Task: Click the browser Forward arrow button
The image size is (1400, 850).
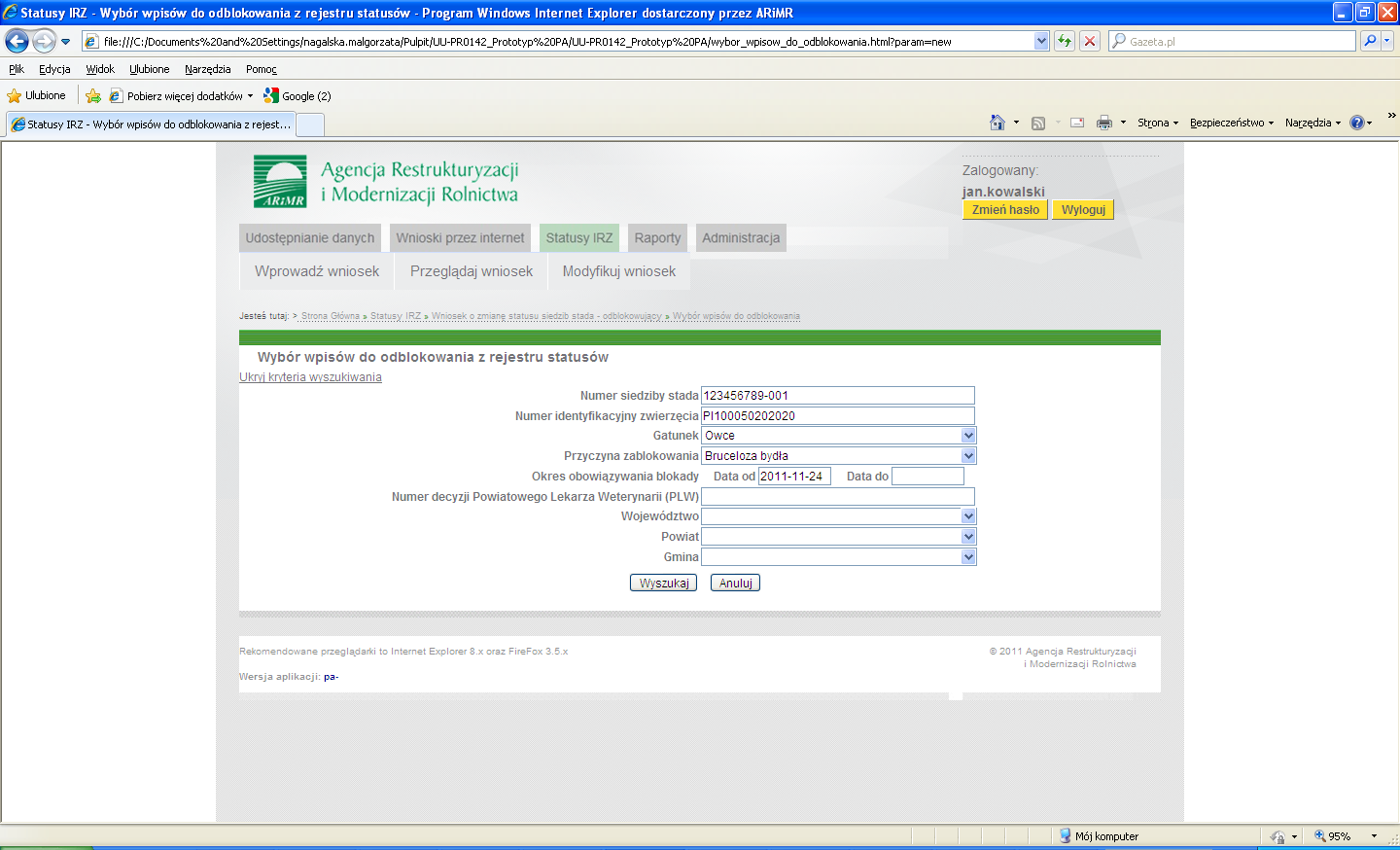Action: click(x=44, y=41)
